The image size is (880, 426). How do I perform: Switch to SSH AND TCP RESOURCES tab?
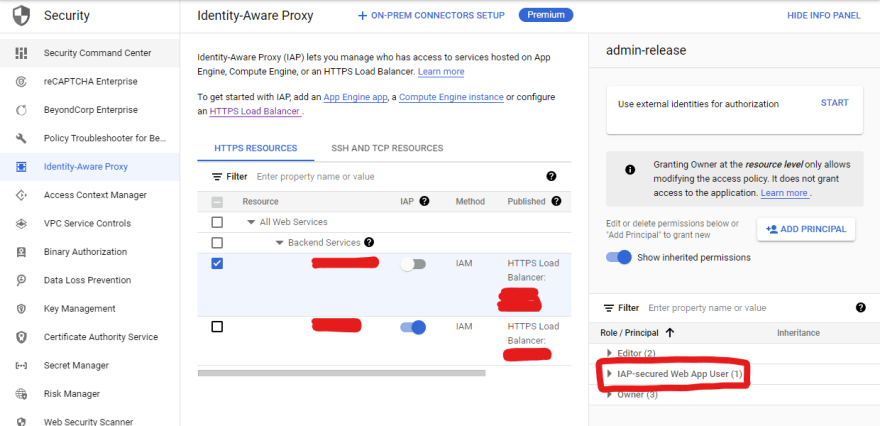coord(387,148)
